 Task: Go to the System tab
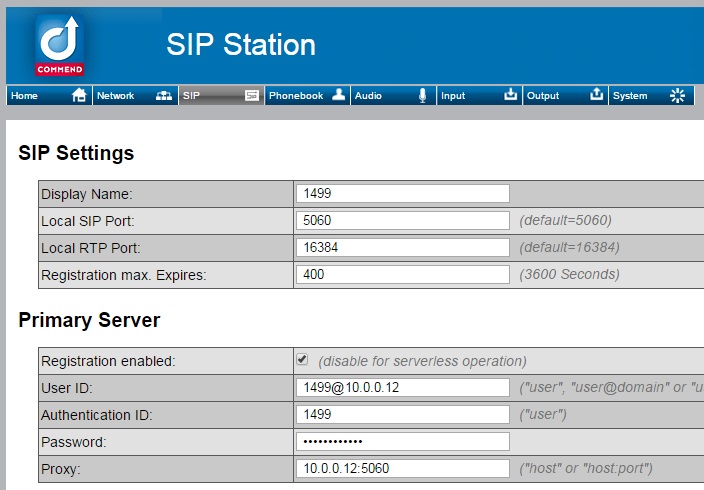coord(630,96)
